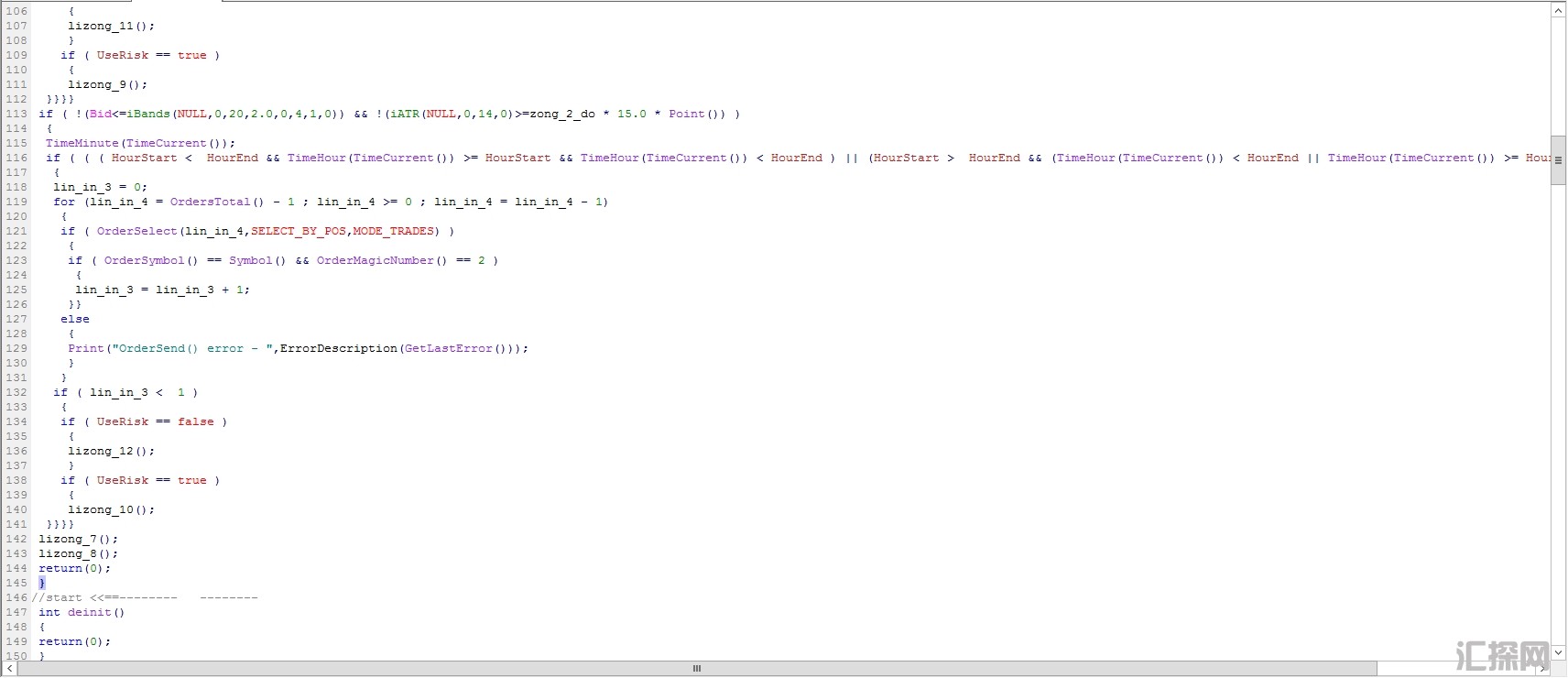1568x678 pixels.
Task: Click the horizontal scrollbar thumb
Action: coord(697,669)
